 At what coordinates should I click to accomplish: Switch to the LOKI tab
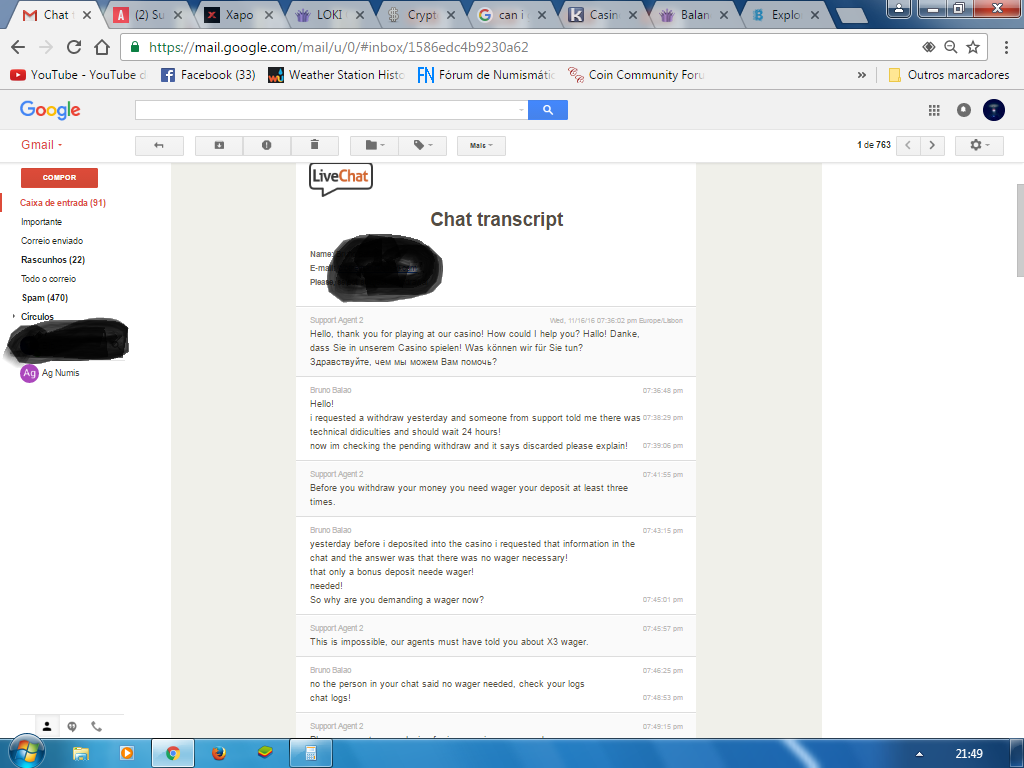pos(330,14)
